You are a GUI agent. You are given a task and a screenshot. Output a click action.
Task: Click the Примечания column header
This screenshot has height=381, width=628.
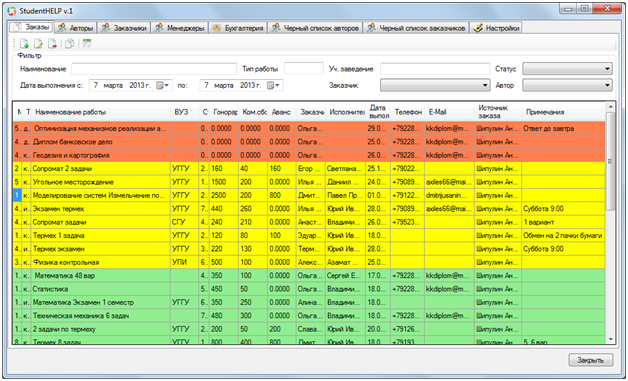tap(563, 112)
